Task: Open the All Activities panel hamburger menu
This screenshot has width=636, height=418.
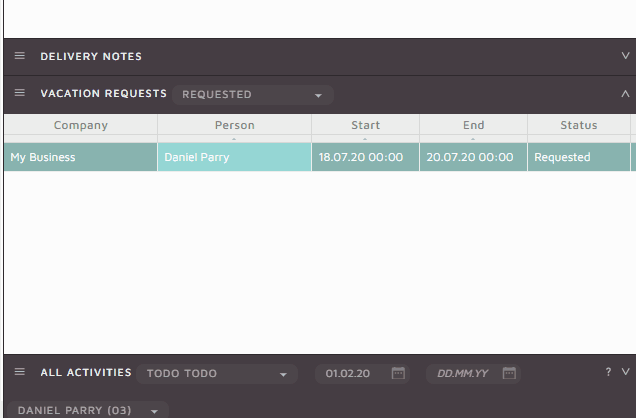Action: pos(19,372)
